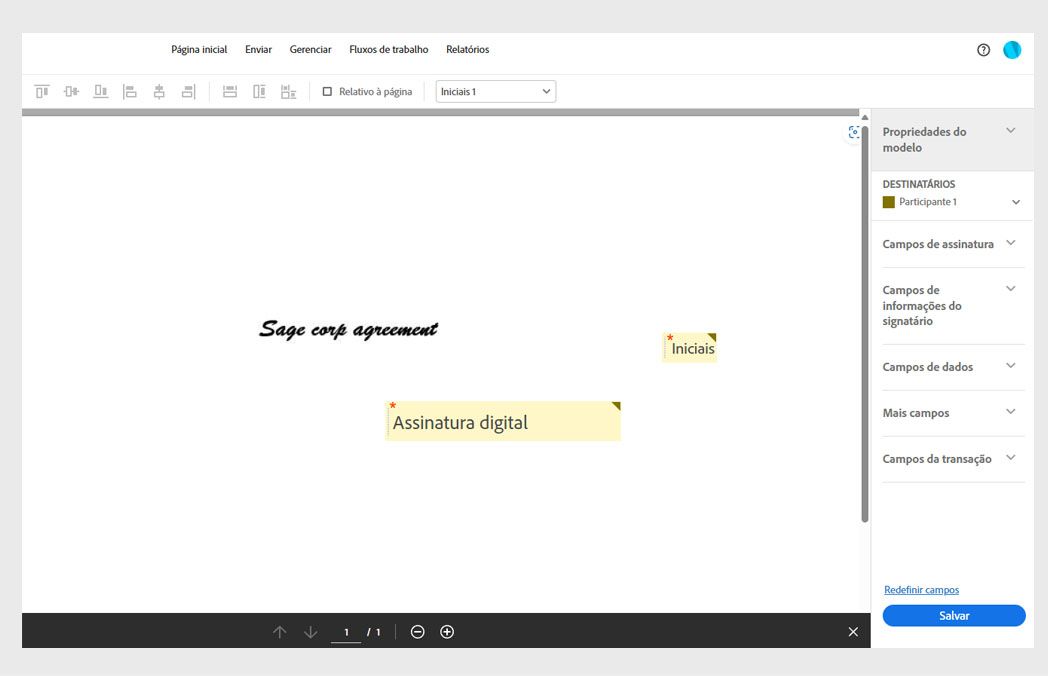Viewport: 1048px width, 676px height.
Task: Click the Sage corp agreement title text
Action: pyautogui.click(x=348, y=329)
